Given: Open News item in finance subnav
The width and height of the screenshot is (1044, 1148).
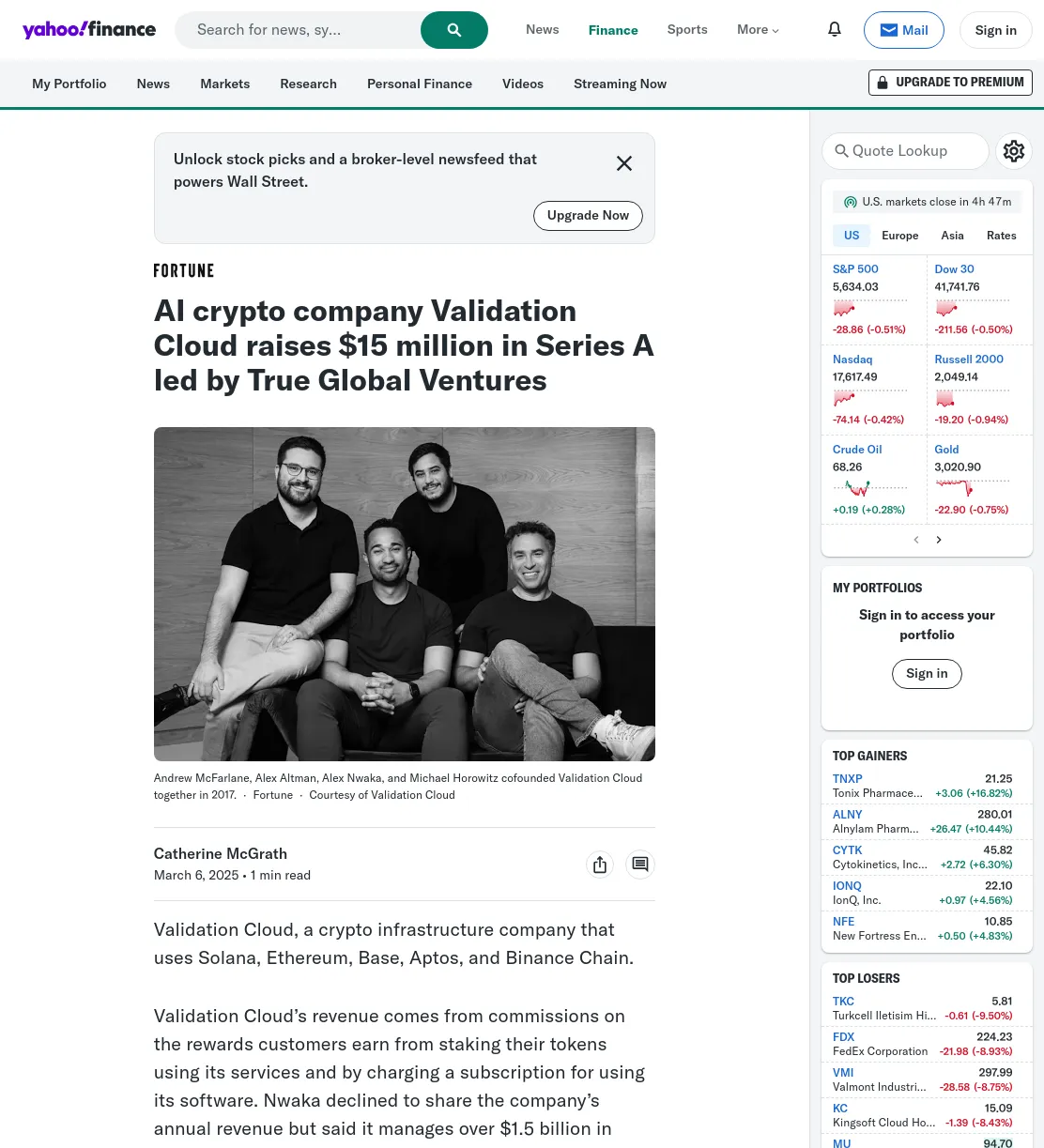Looking at the screenshot, I should point(153,84).
